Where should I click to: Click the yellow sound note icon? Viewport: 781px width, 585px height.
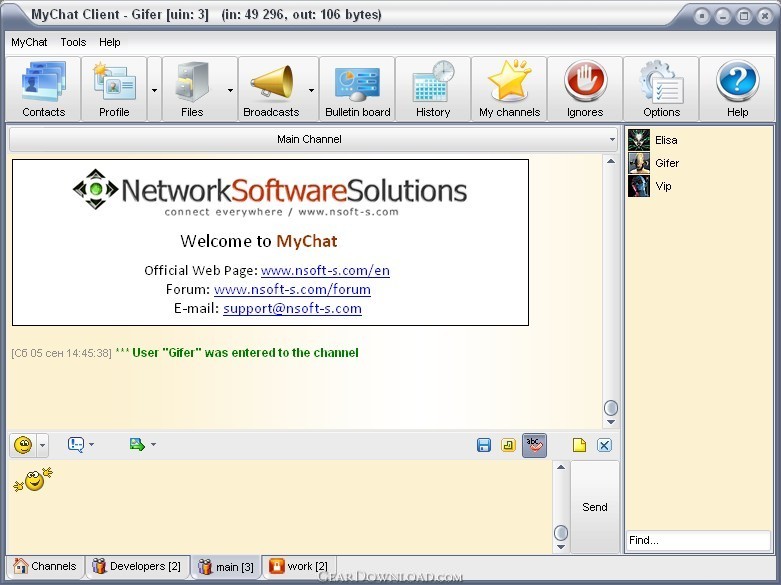[x=508, y=445]
